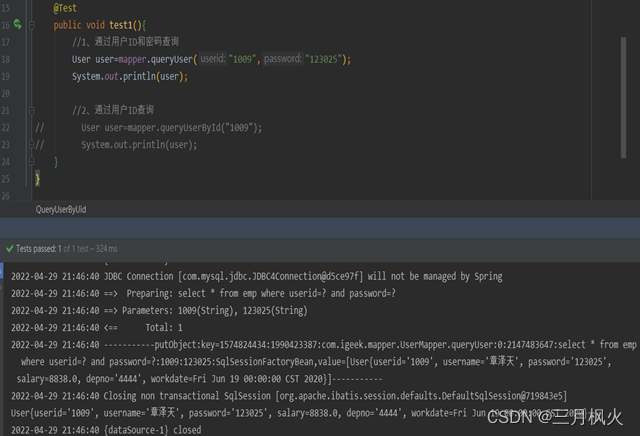The width and height of the screenshot is (640, 436).
Task: Click the commented queryUserById line 22
Action: [x=171, y=128]
